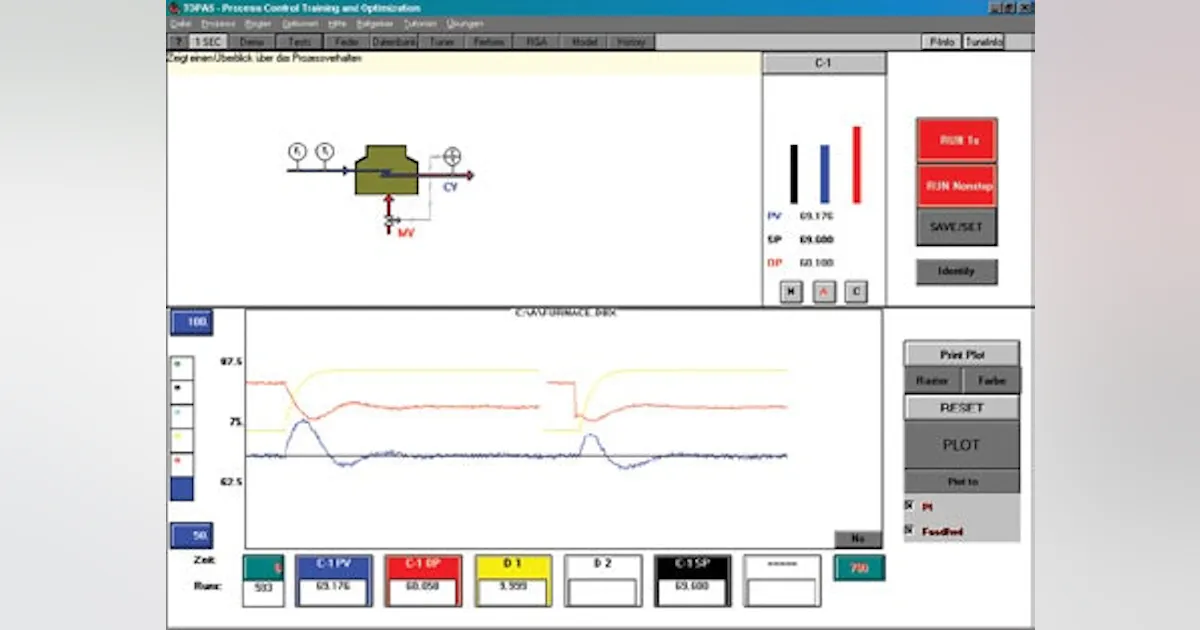The height and width of the screenshot is (630, 1200).
Task: Switch controller to automatic mode (A)
Action: tap(824, 292)
